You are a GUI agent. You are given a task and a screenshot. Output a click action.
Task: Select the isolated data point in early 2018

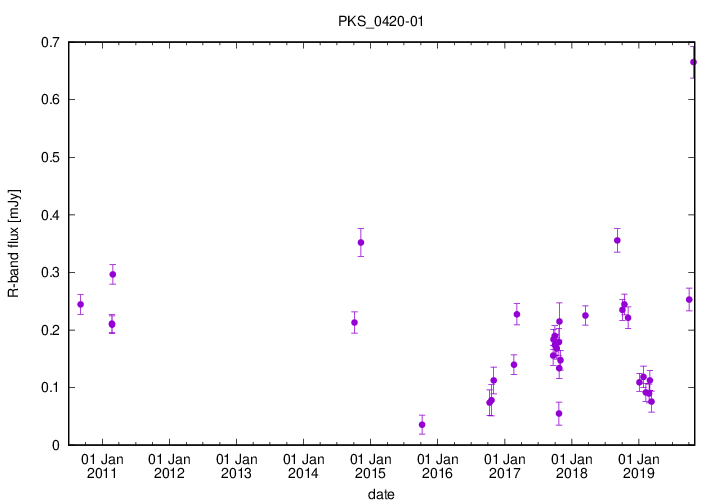(x=585, y=316)
